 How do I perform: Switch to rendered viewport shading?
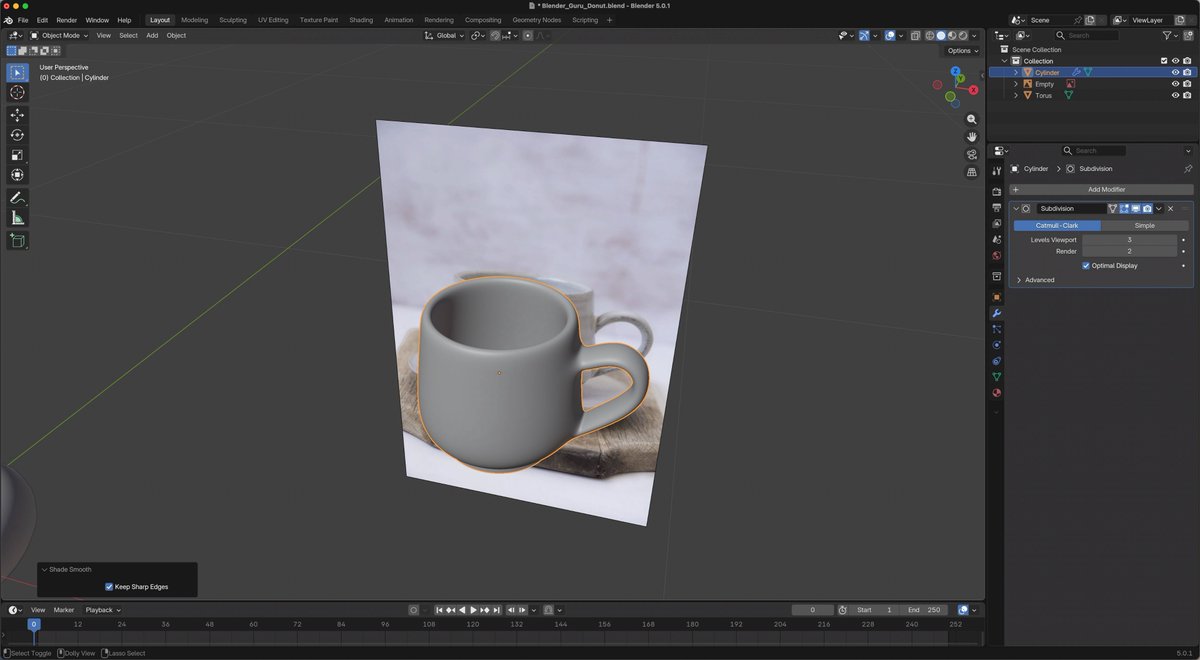[963, 35]
